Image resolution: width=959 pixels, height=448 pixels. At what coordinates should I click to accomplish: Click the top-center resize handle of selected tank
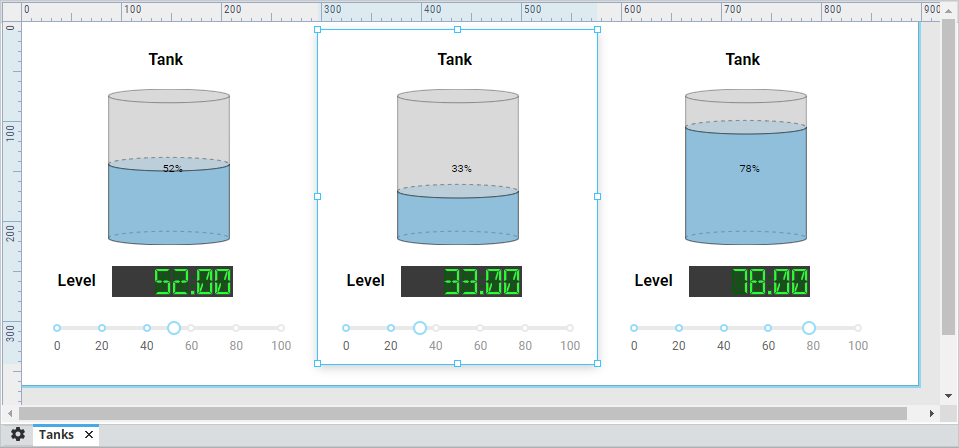point(457,29)
